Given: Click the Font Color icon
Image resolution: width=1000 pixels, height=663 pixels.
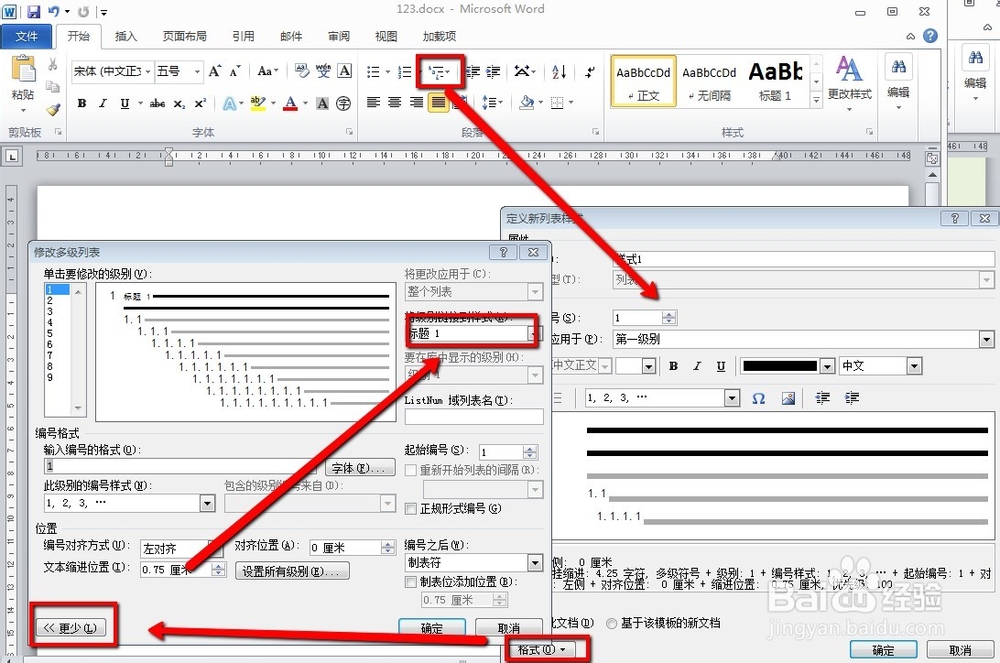Looking at the screenshot, I should coord(291,103).
